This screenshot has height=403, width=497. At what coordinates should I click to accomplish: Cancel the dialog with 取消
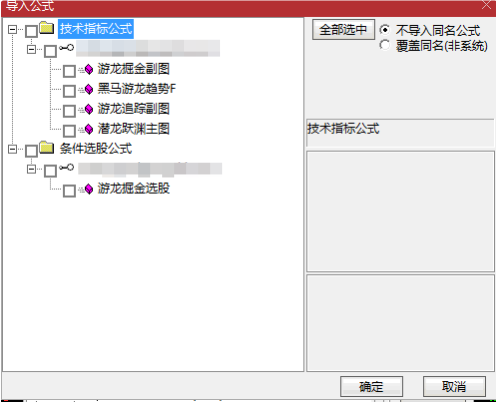tap(454, 387)
